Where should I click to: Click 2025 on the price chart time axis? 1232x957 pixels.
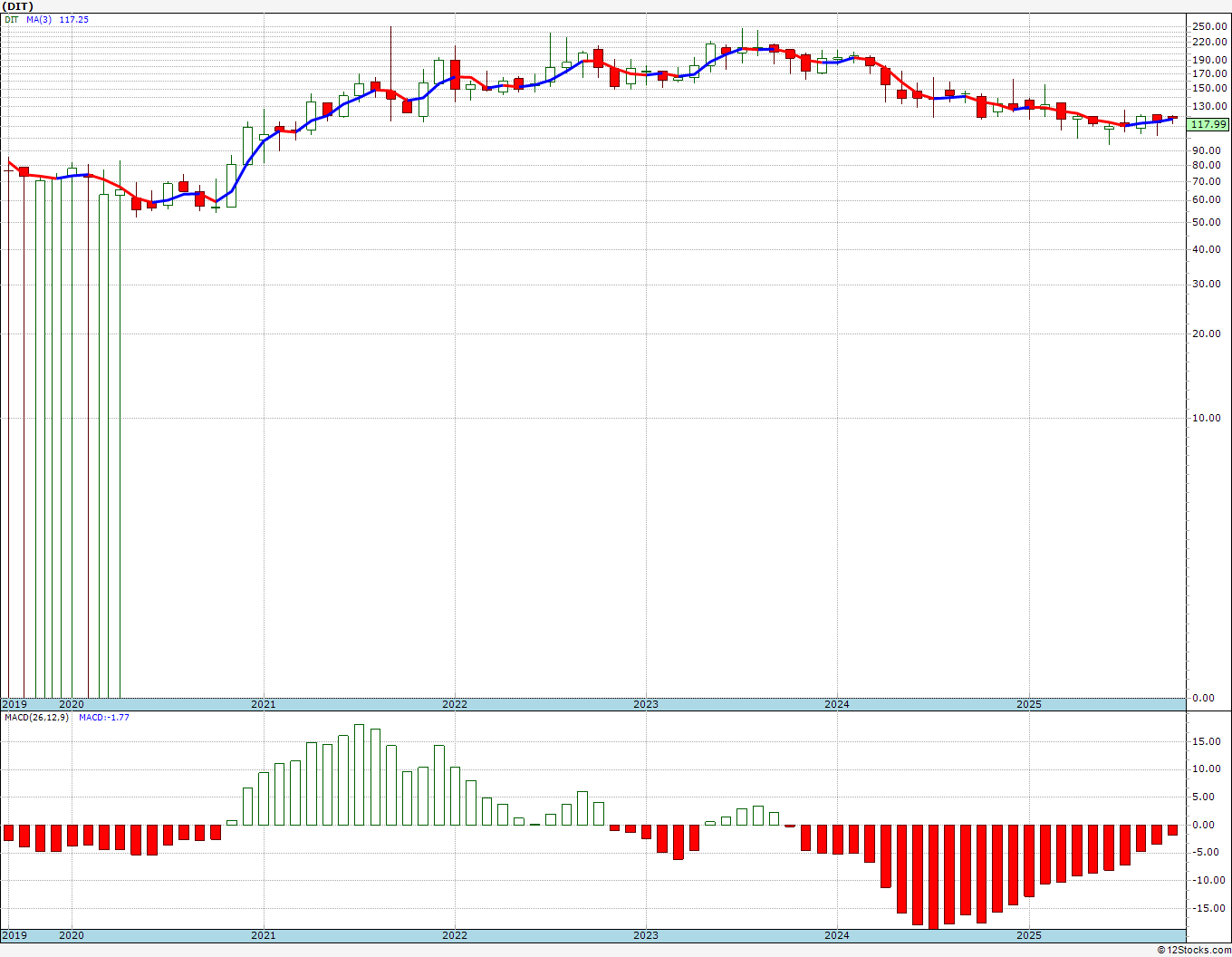1029,704
